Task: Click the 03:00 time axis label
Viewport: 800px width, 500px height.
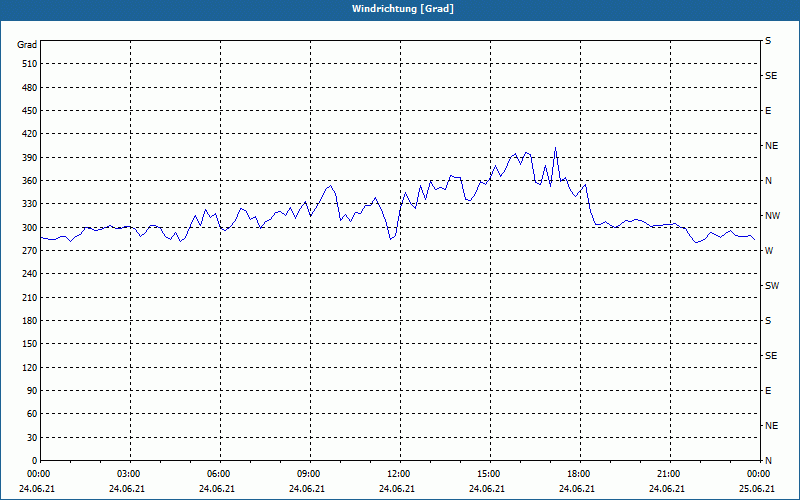Action: coord(128,473)
